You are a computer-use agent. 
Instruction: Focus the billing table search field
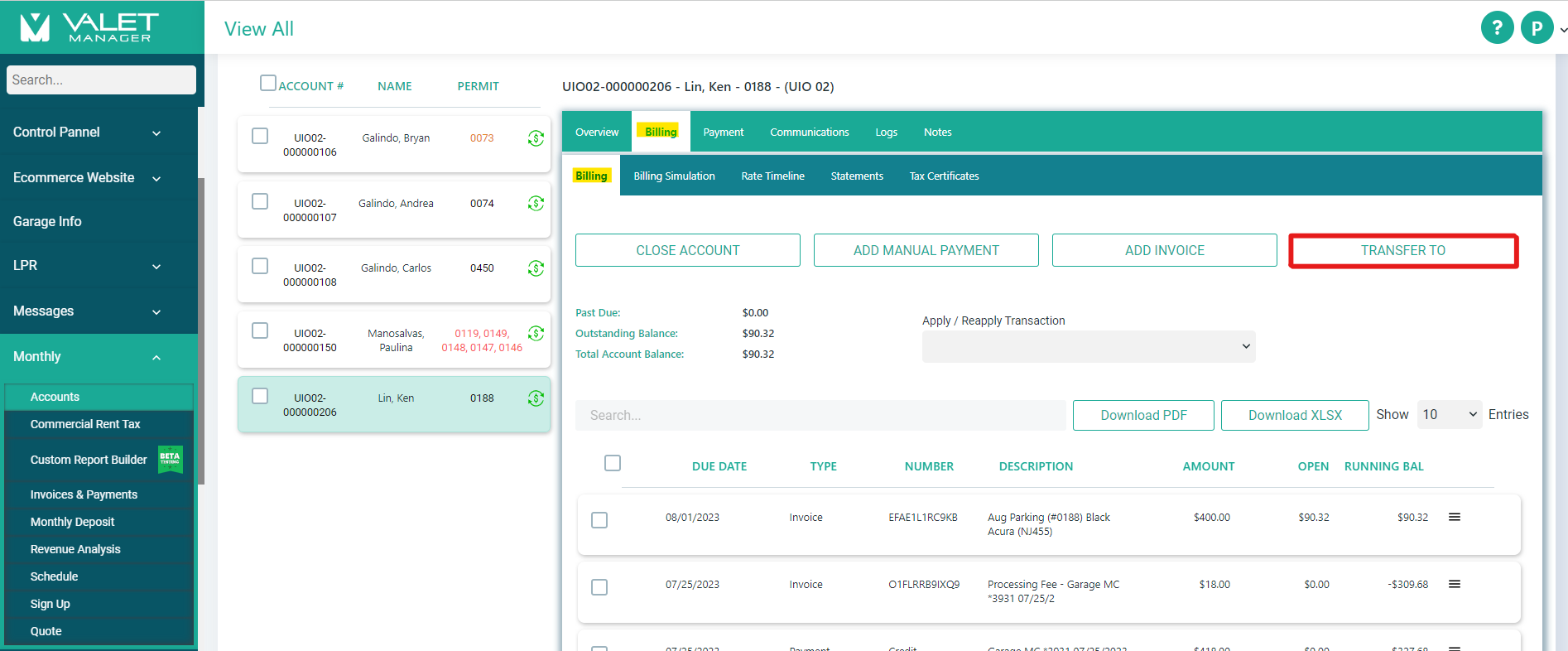tap(820, 416)
